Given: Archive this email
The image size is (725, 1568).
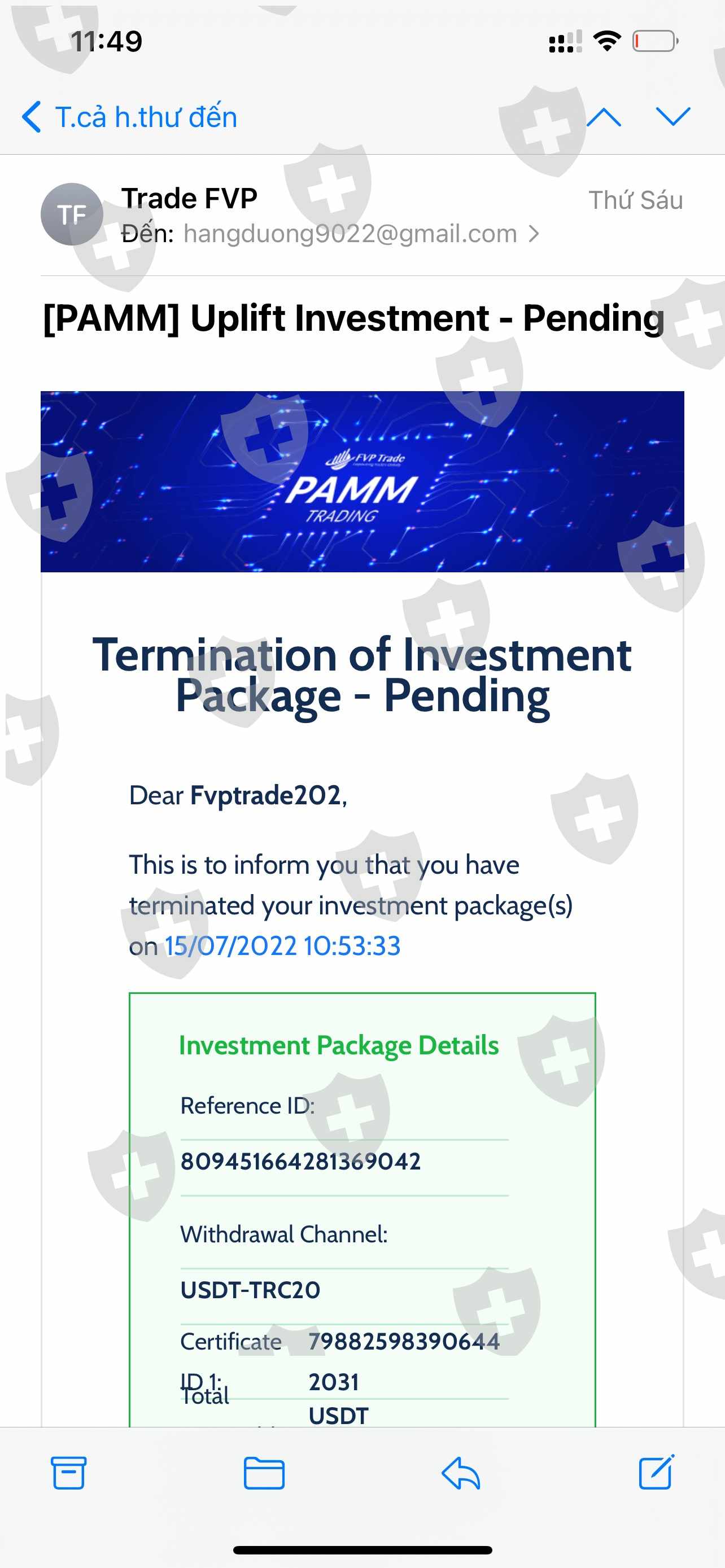Looking at the screenshot, I should click(68, 1473).
